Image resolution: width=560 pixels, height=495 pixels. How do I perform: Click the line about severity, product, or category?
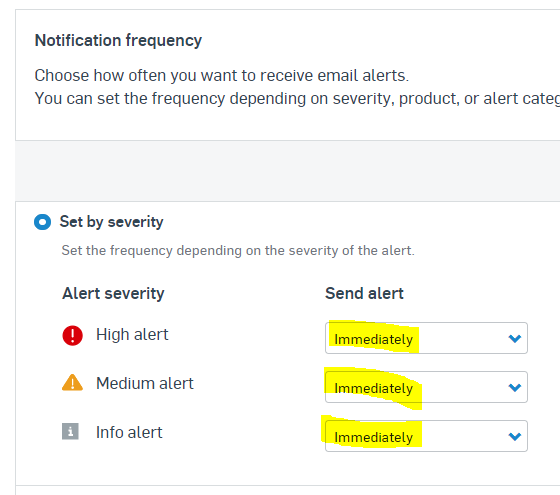[x=297, y=99]
